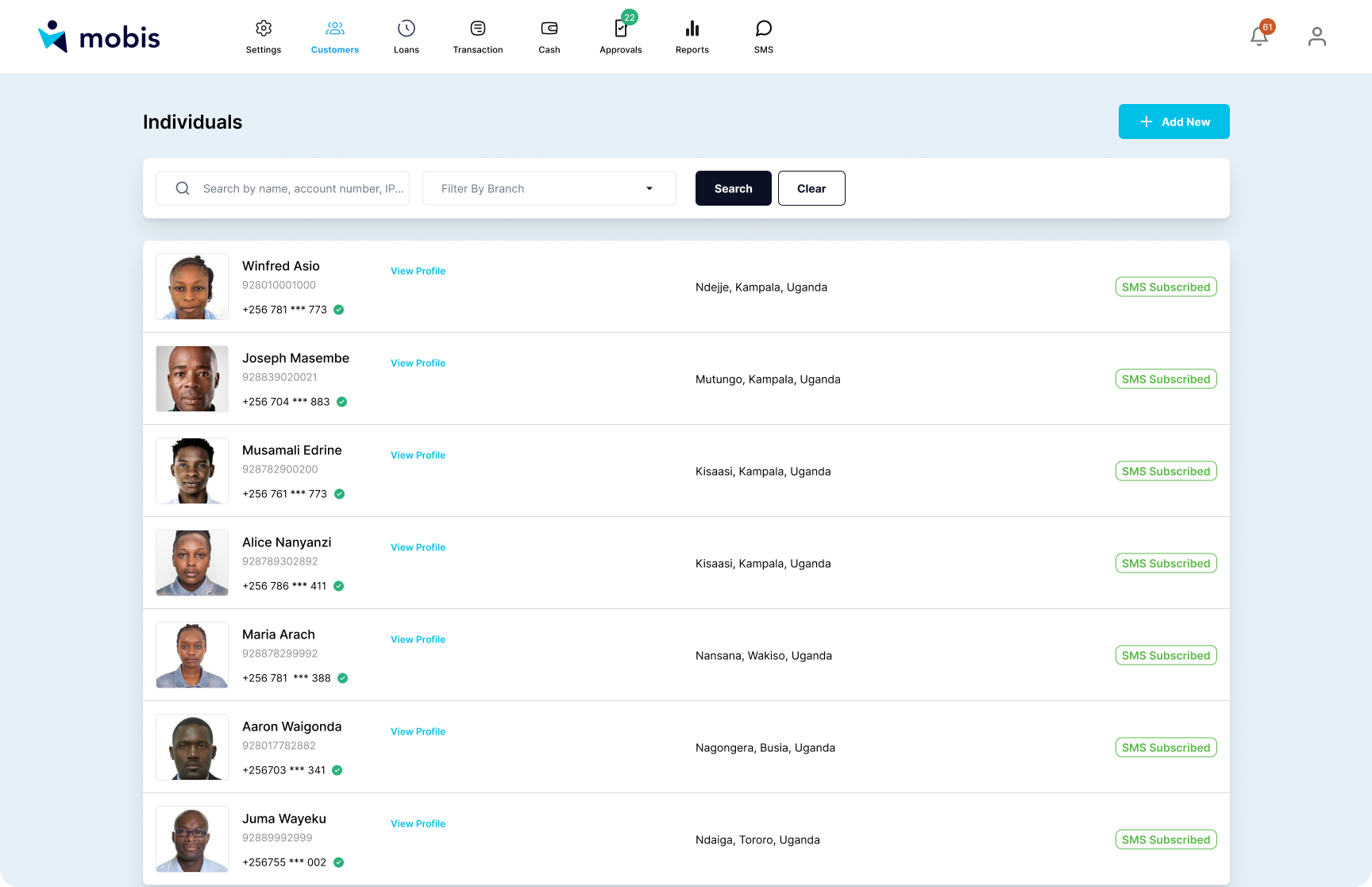Click the mobis logo
The image size is (1372, 887).
coord(99,37)
